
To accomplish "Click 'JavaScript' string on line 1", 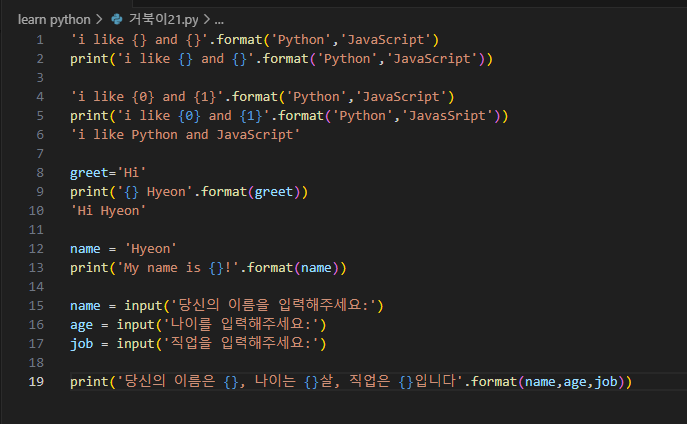I will pos(386,40).
